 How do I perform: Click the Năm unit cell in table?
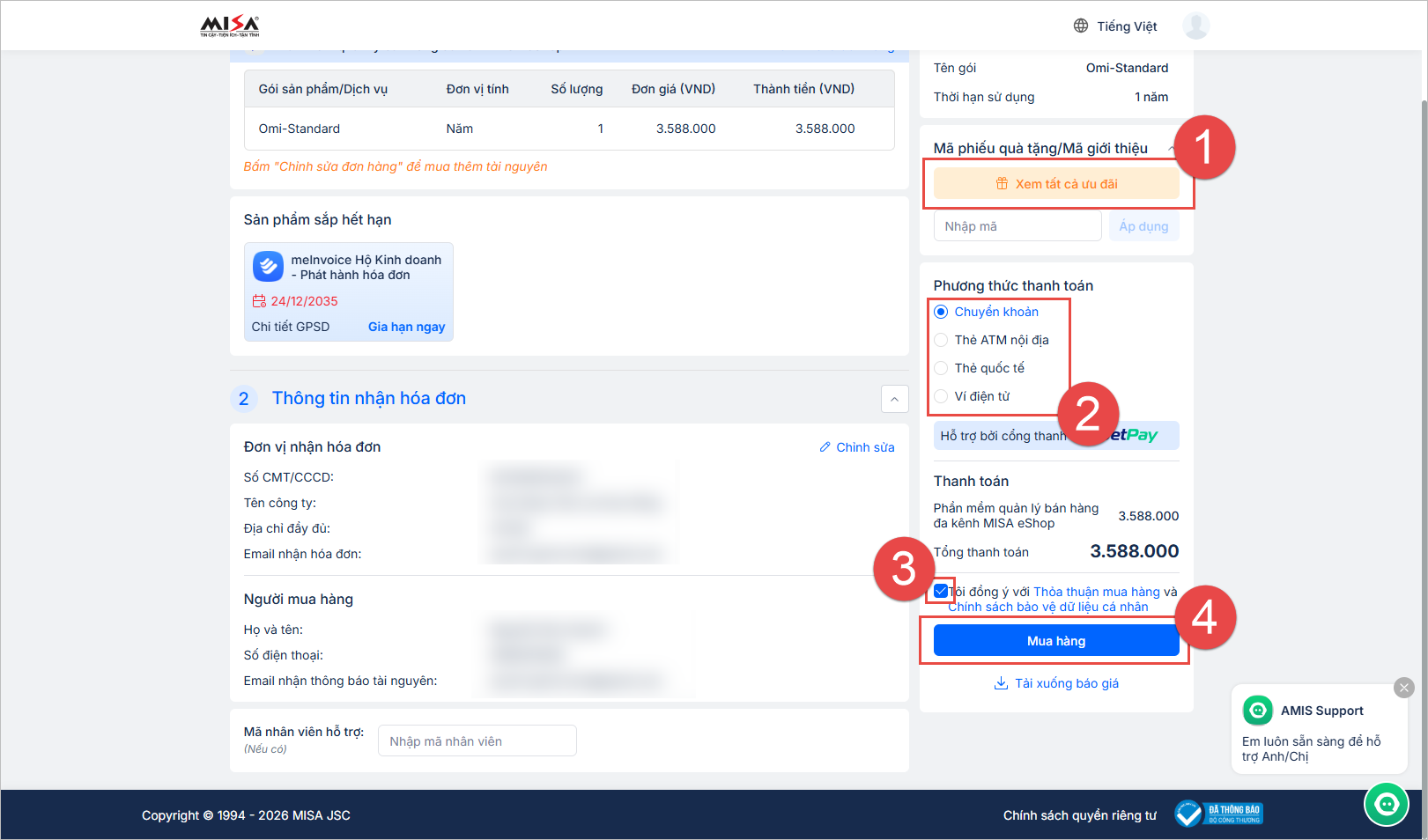coord(460,129)
